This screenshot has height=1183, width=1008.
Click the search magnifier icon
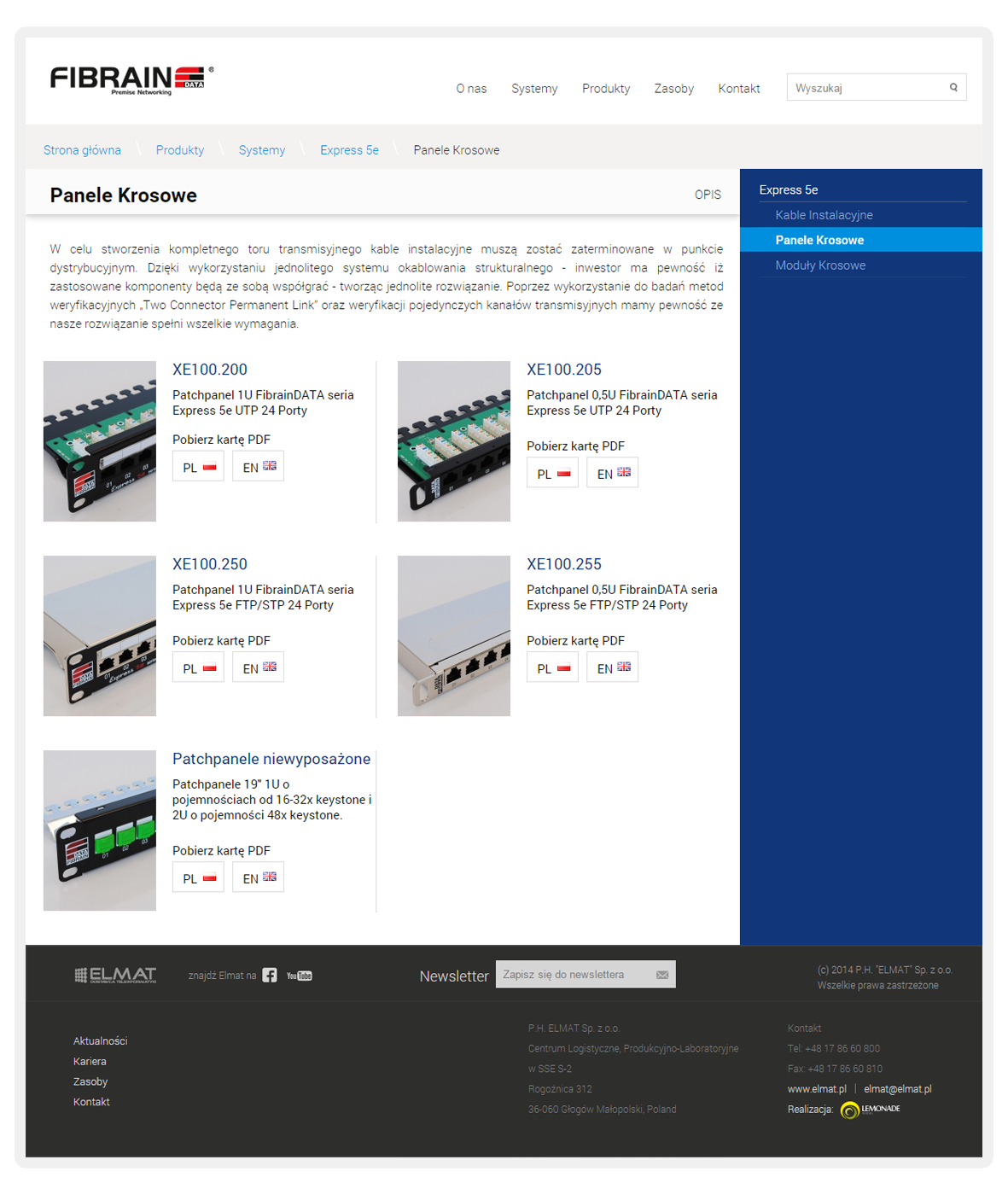coord(953,87)
